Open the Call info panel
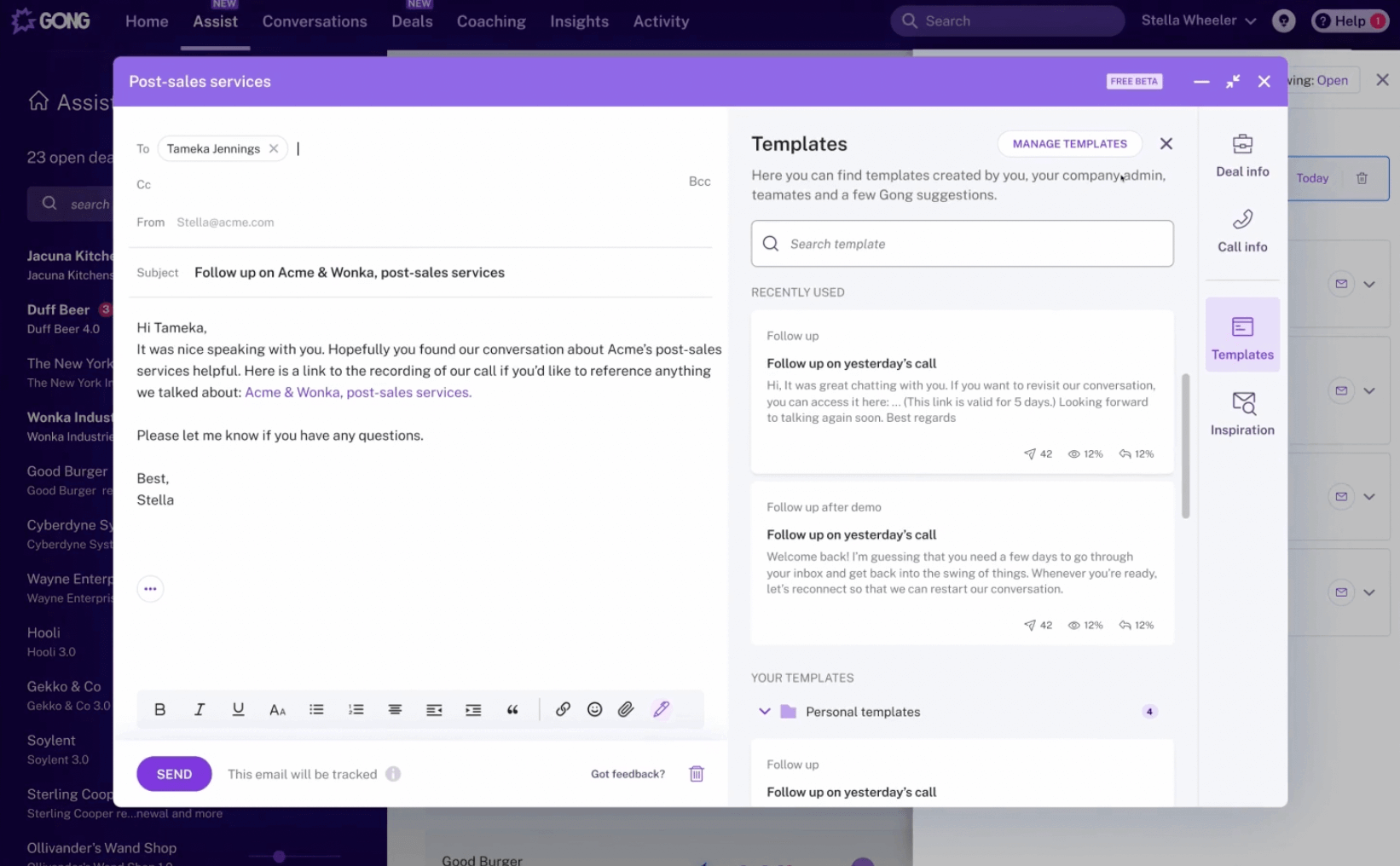The height and width of the screenshot is (866, 1400). click(1242, 231)
